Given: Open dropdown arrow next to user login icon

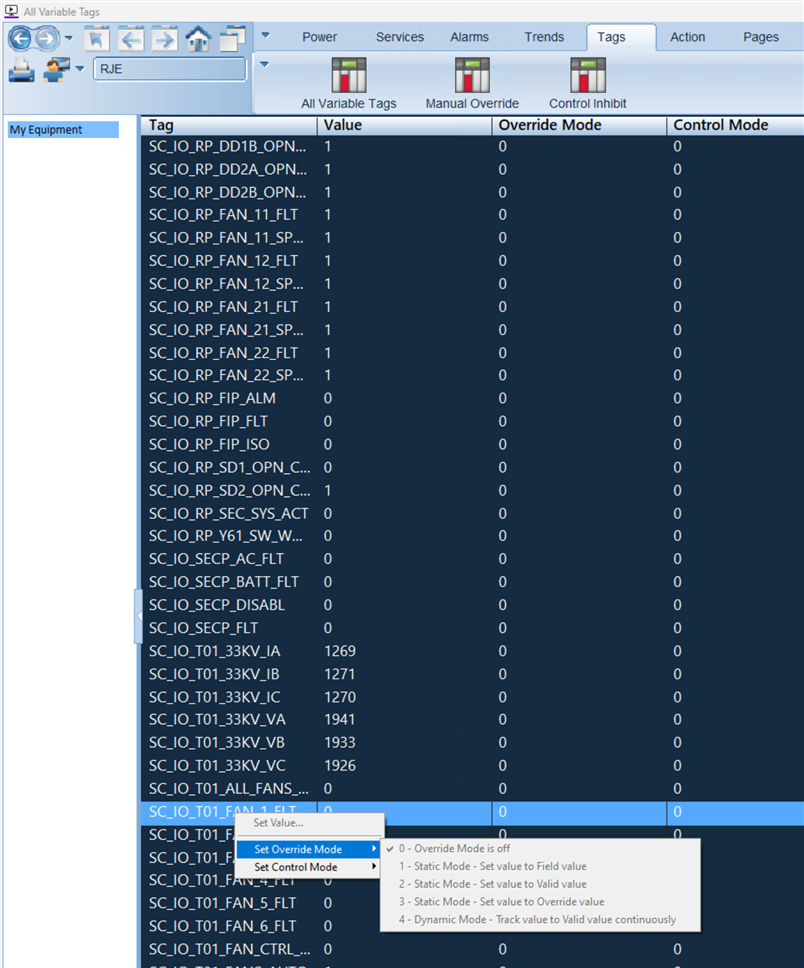Looking at the screenshot, I should (x=80, y=69).
